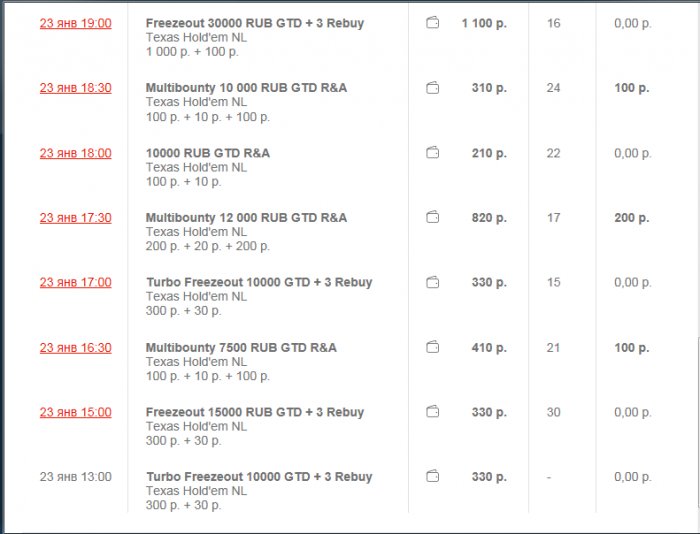This screenshot has height=534, width=700.
Task: Select Multibounty 7500 RUB GTD R&A title
Action: click(241, 348)
